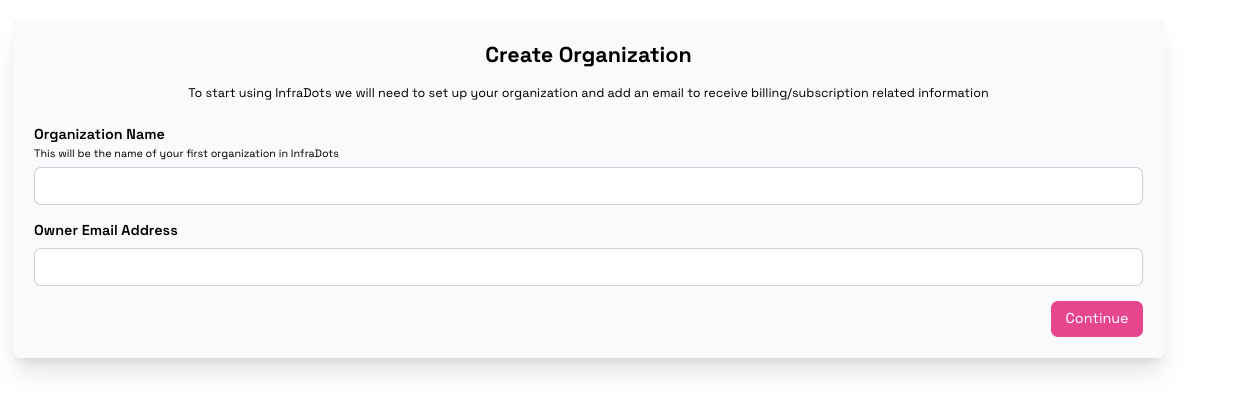Click "InfraDots" in the organization helper text
Viewport: 1256px width, 411px height.
[315, 154]
